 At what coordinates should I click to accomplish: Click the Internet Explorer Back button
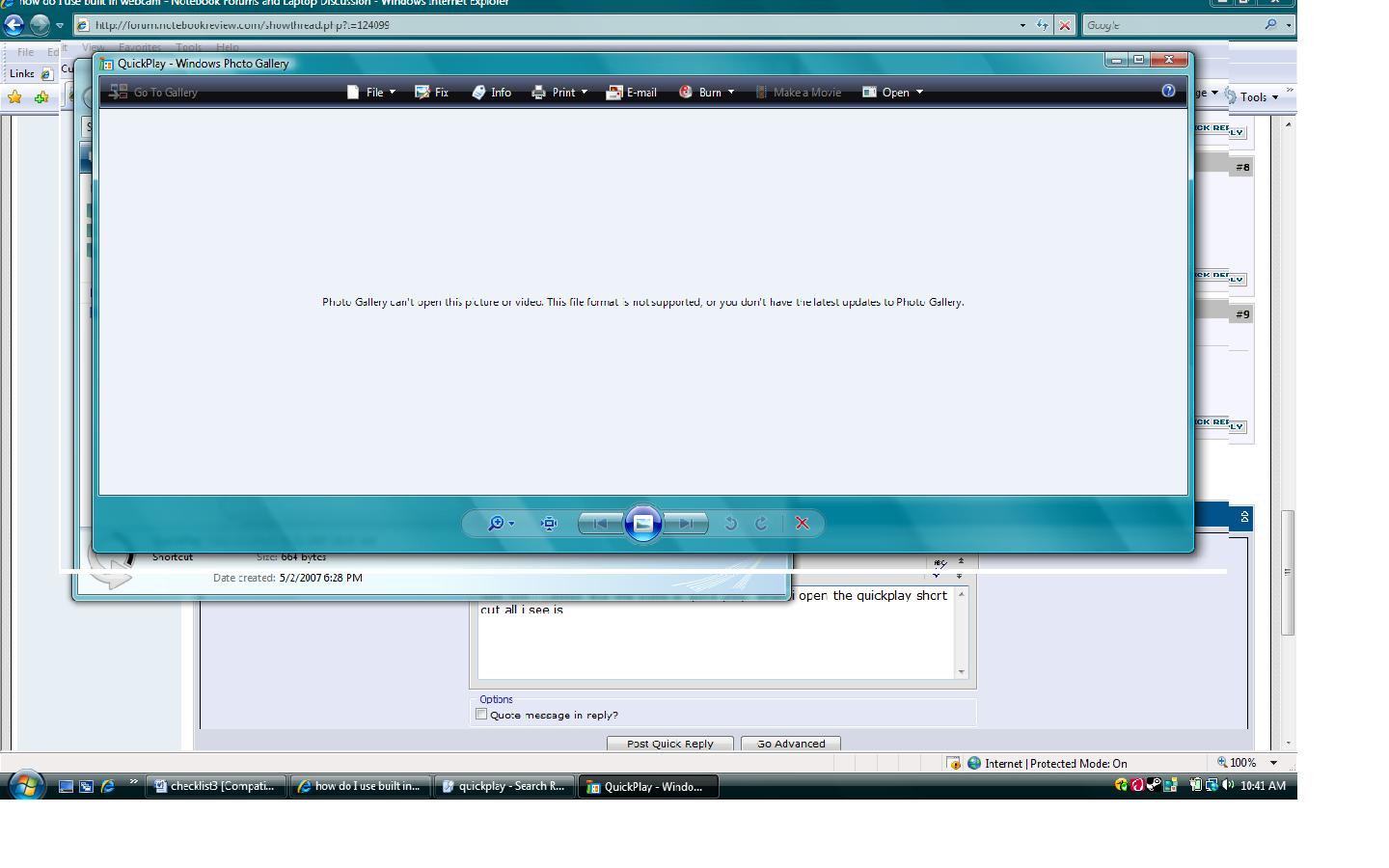[14, 24]
